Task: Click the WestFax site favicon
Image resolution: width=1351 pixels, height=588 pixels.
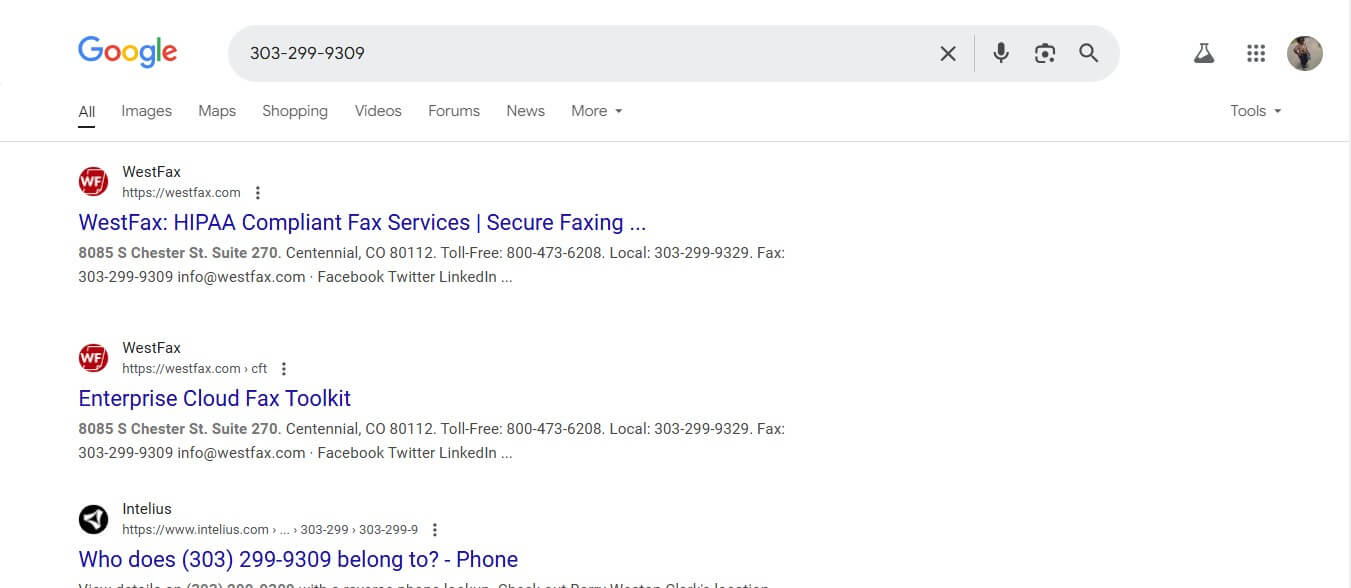Action: pos(93,181)
